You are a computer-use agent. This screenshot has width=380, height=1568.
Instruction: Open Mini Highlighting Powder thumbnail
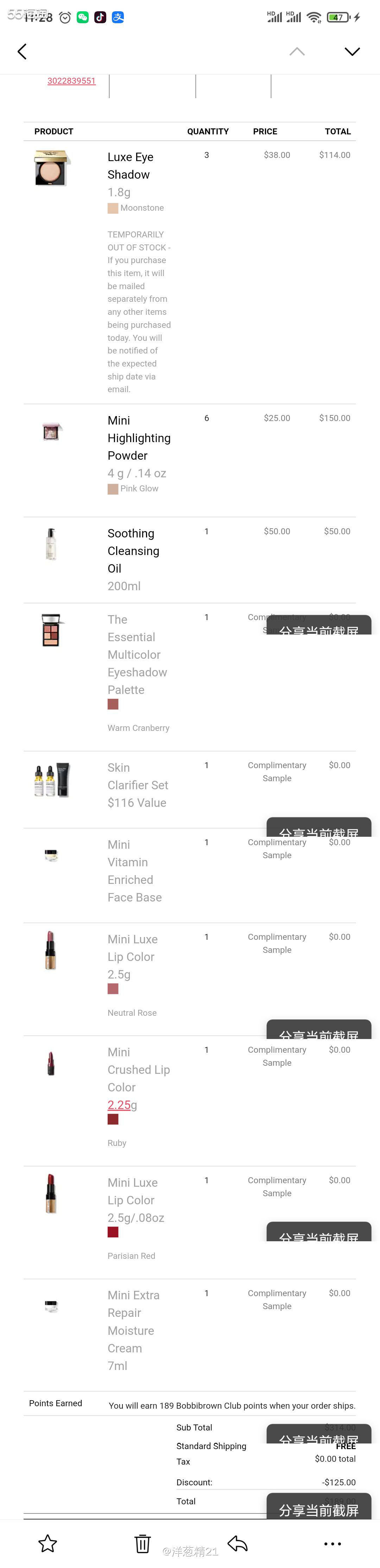point(52,432)
